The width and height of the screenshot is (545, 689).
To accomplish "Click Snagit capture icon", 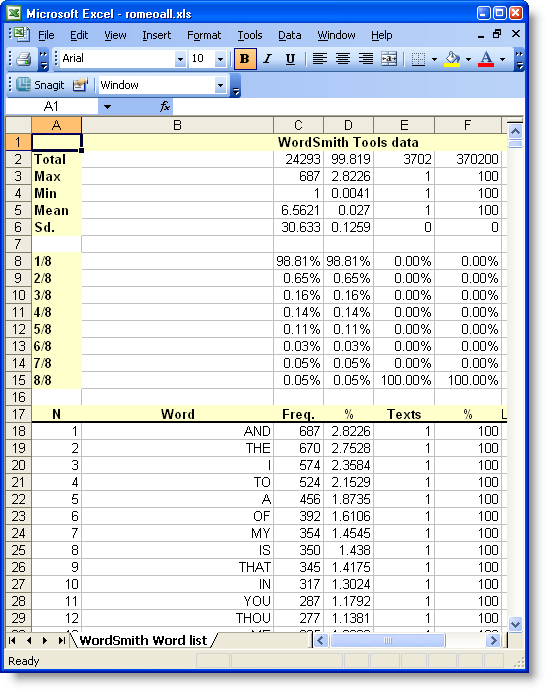I will (23, 85).
